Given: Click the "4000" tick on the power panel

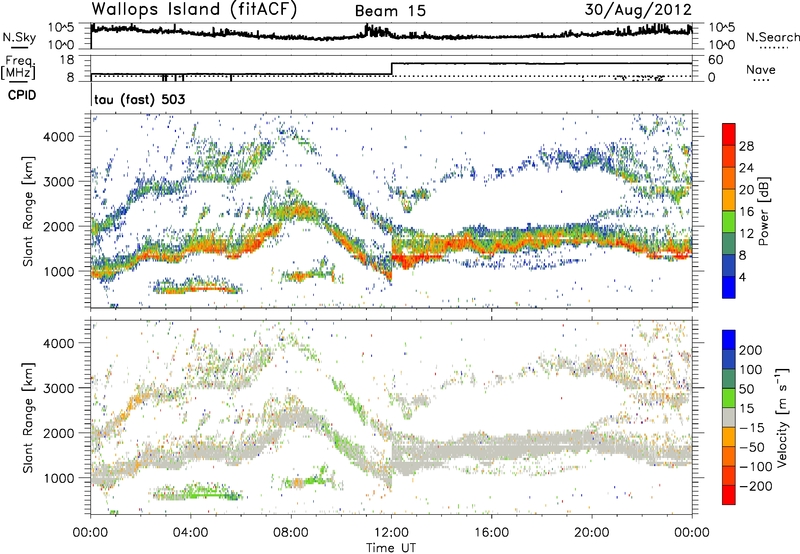Looking at the screenshot, I should click(59, 137).
